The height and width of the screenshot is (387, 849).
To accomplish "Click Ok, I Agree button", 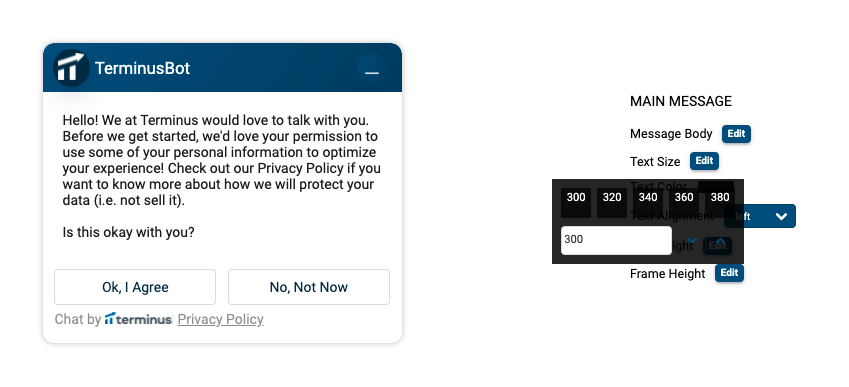I will pyautogui.click(x=135, y=287).
